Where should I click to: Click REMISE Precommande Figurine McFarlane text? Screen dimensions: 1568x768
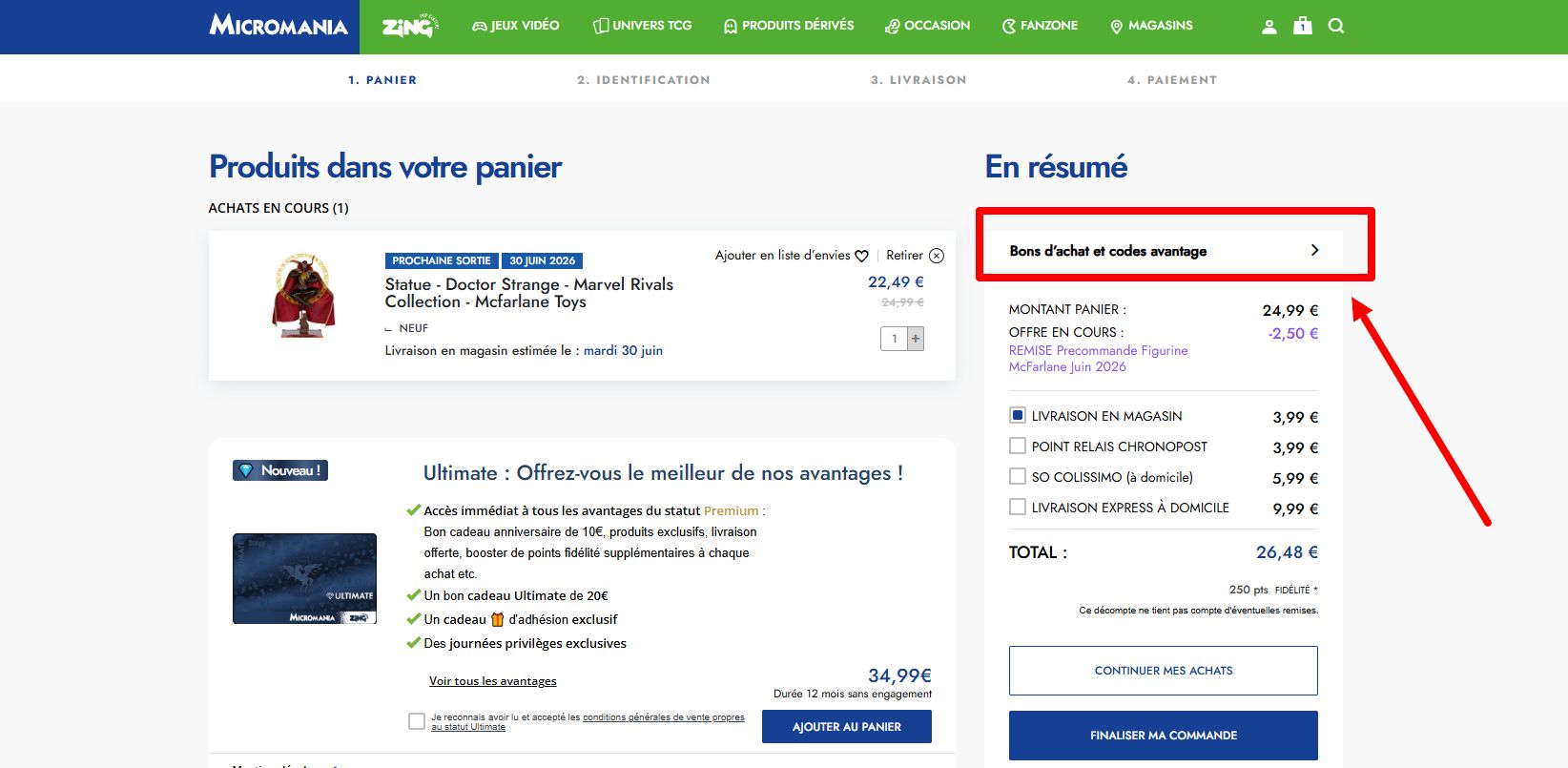(1099, 359)
